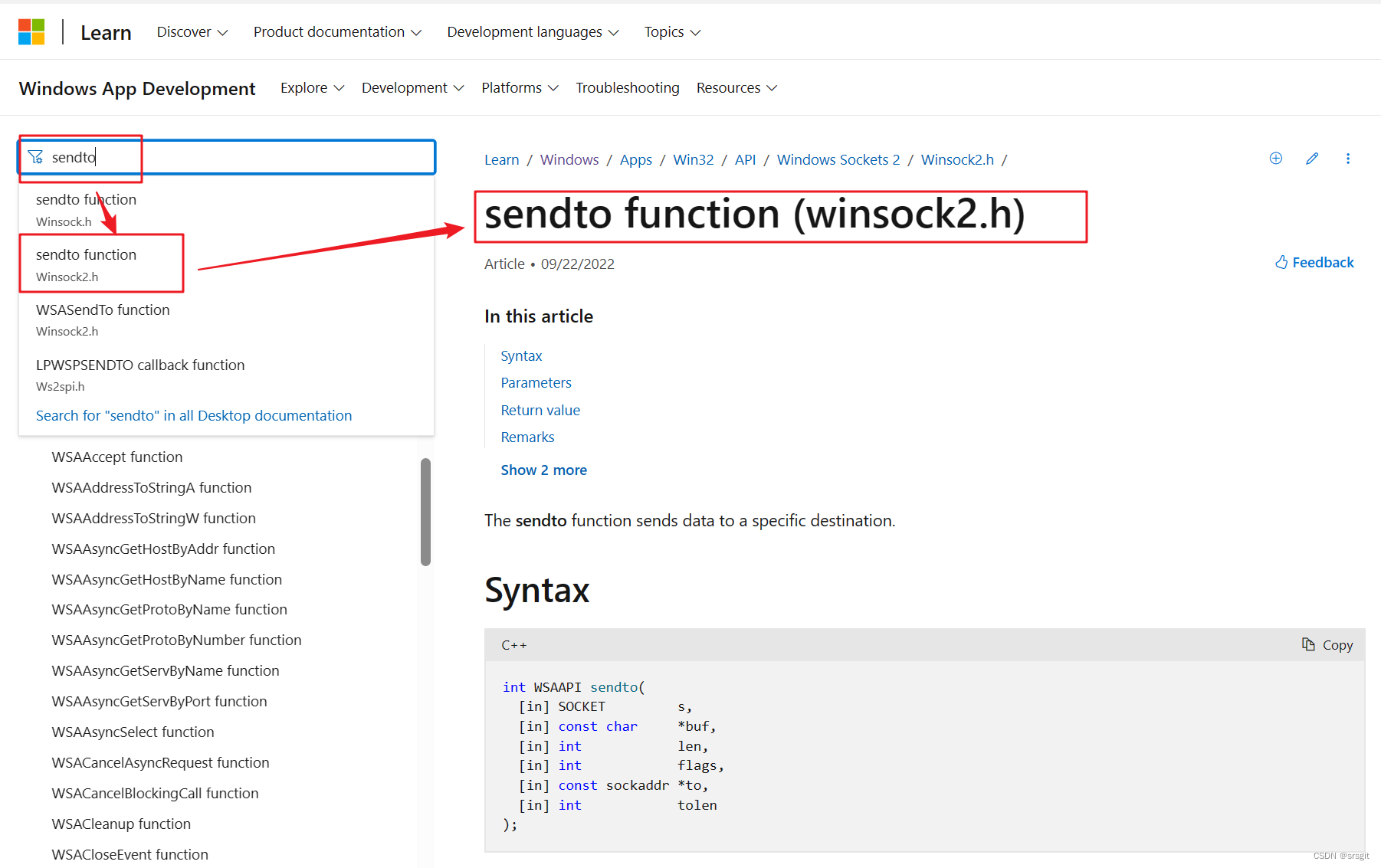The height and width of the screenshot is (868, 1381).
Task: Go to Windows breadcrumb
Action: 569,160
